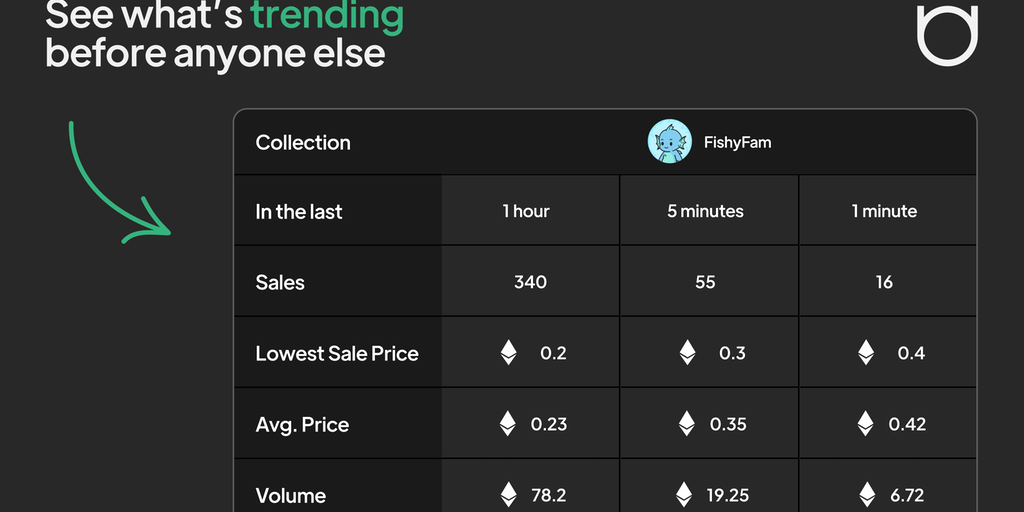Click the Ethereum icon beside 0.2
The height and width of the screenshot is (512, 1024).
point(509,353)
